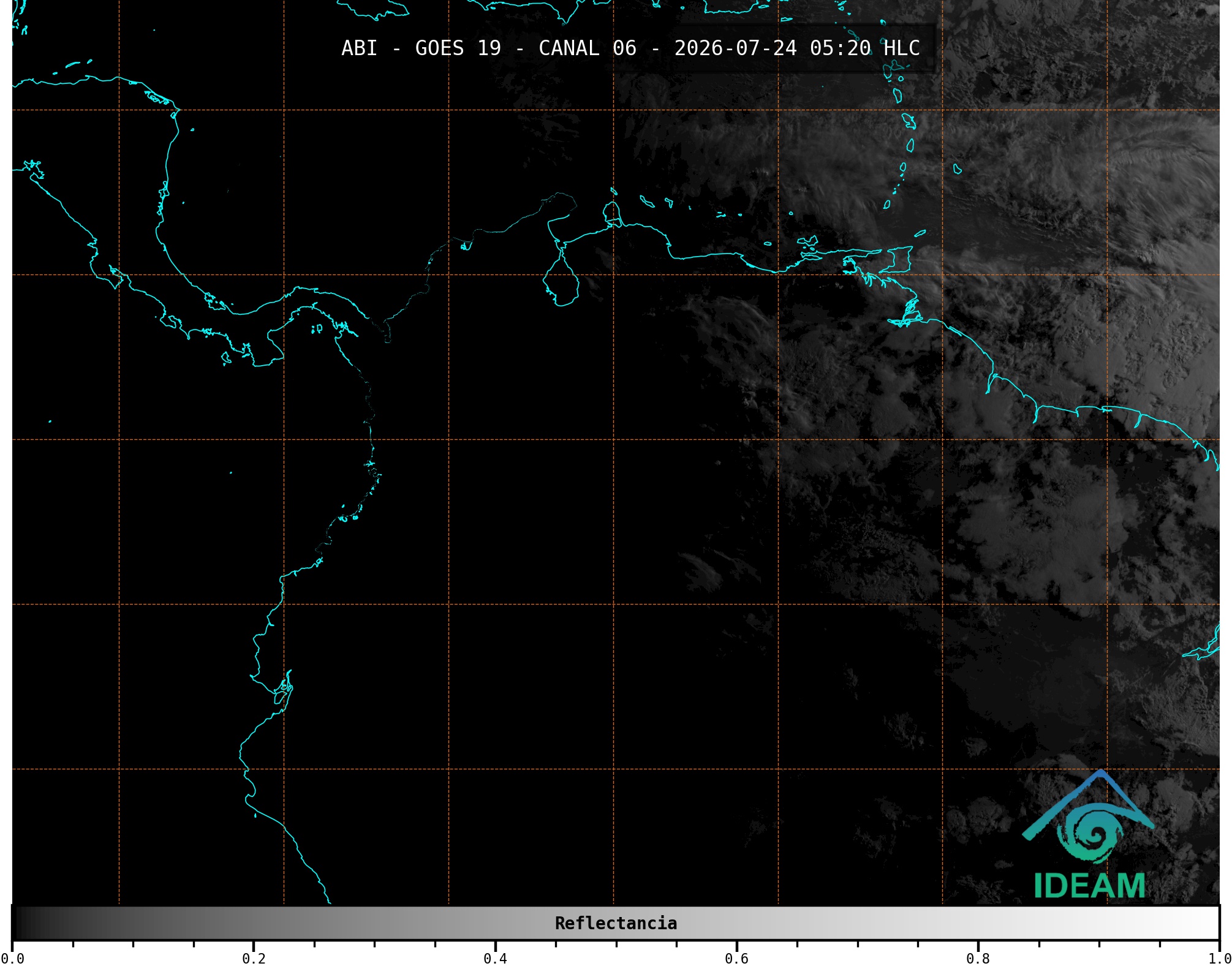Click the title text 'ABI - GOES 19 - CANAL 06'
The width and height of the screenshot is (1232, 966).
click(x=489, y=48)
